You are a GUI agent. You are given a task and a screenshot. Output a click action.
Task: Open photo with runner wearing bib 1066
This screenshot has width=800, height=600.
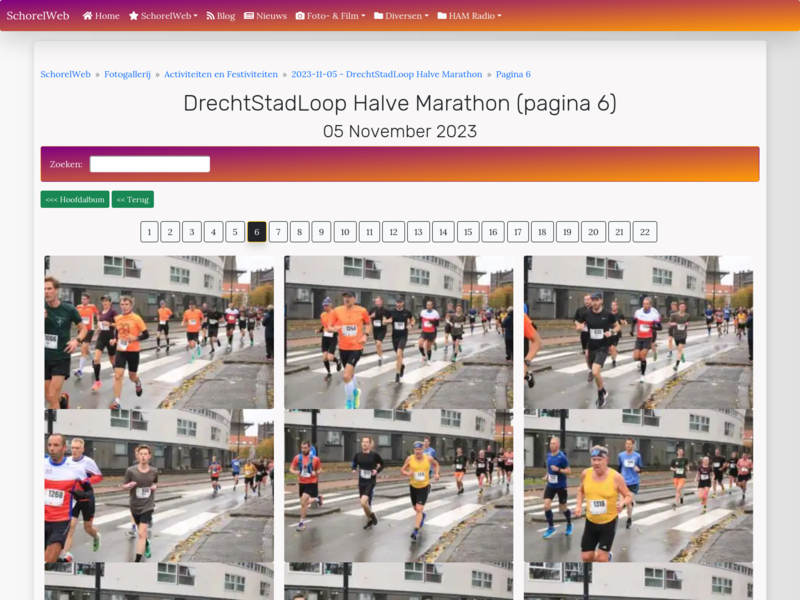[x=159, y=332]
